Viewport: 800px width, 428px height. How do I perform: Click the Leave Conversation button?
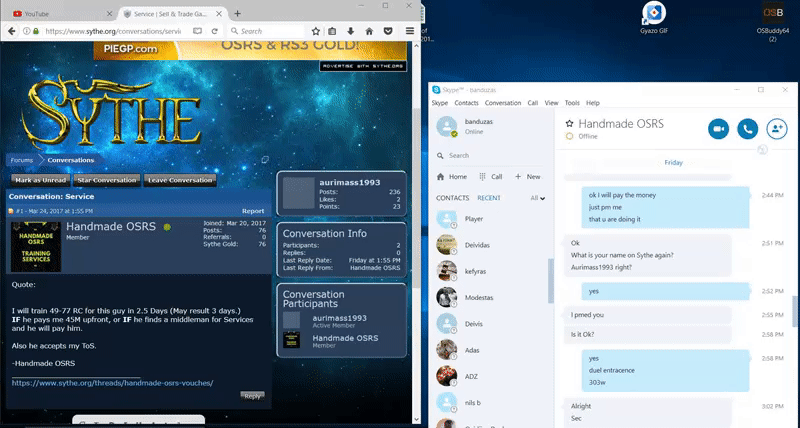click(x=180, y=180)
